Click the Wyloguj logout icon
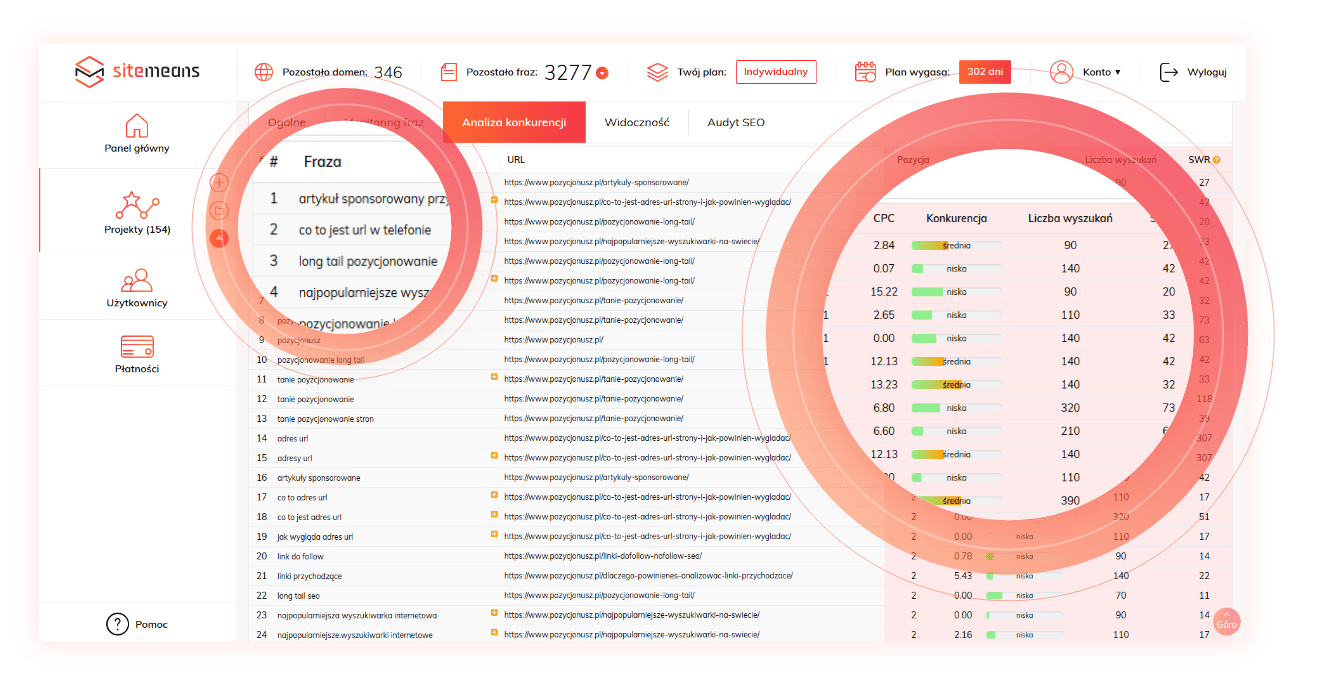This screenshot has height=681, width=1341. click(1169, 72)
